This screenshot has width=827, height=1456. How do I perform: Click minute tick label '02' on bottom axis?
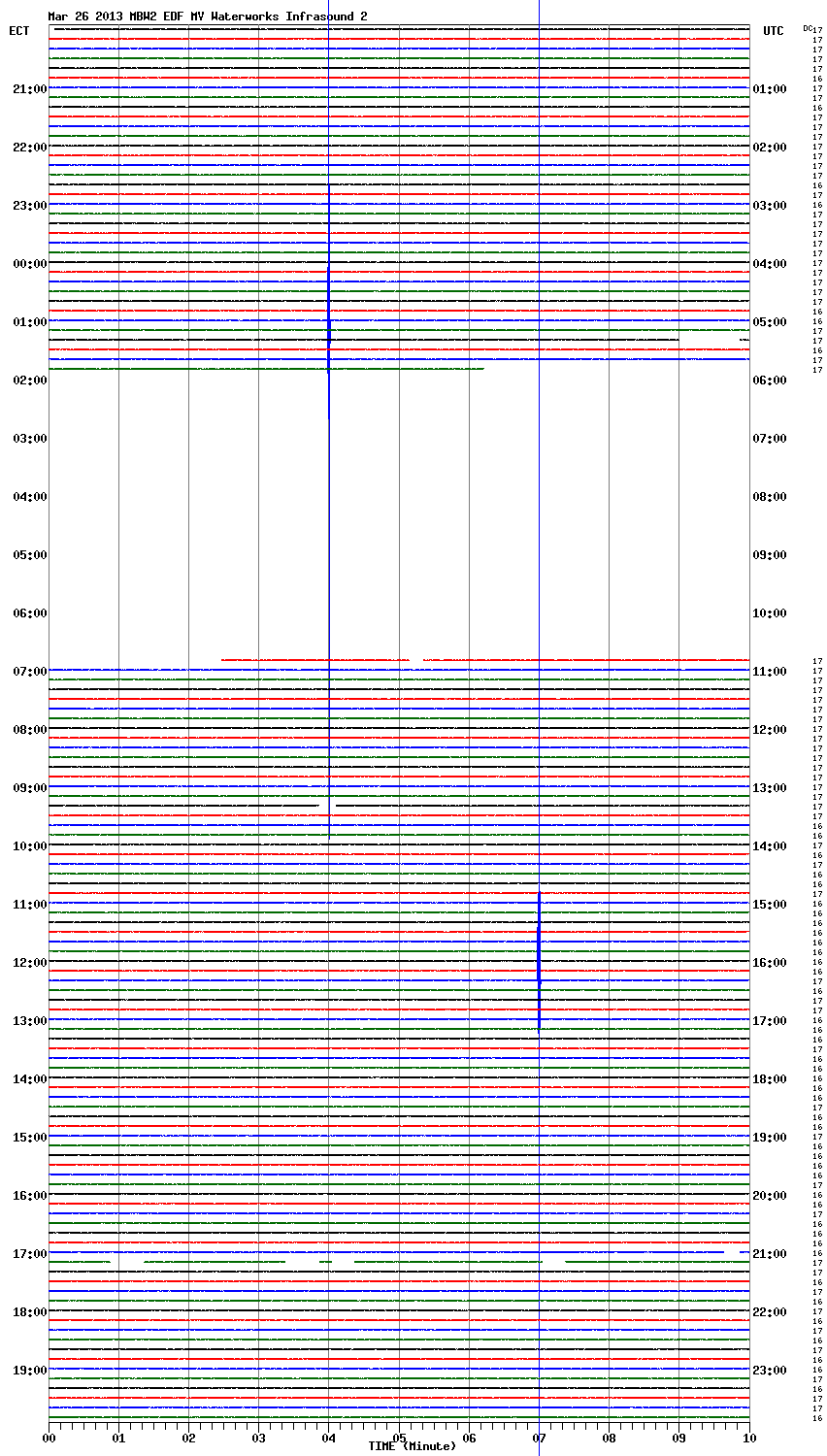[188, 1438]
